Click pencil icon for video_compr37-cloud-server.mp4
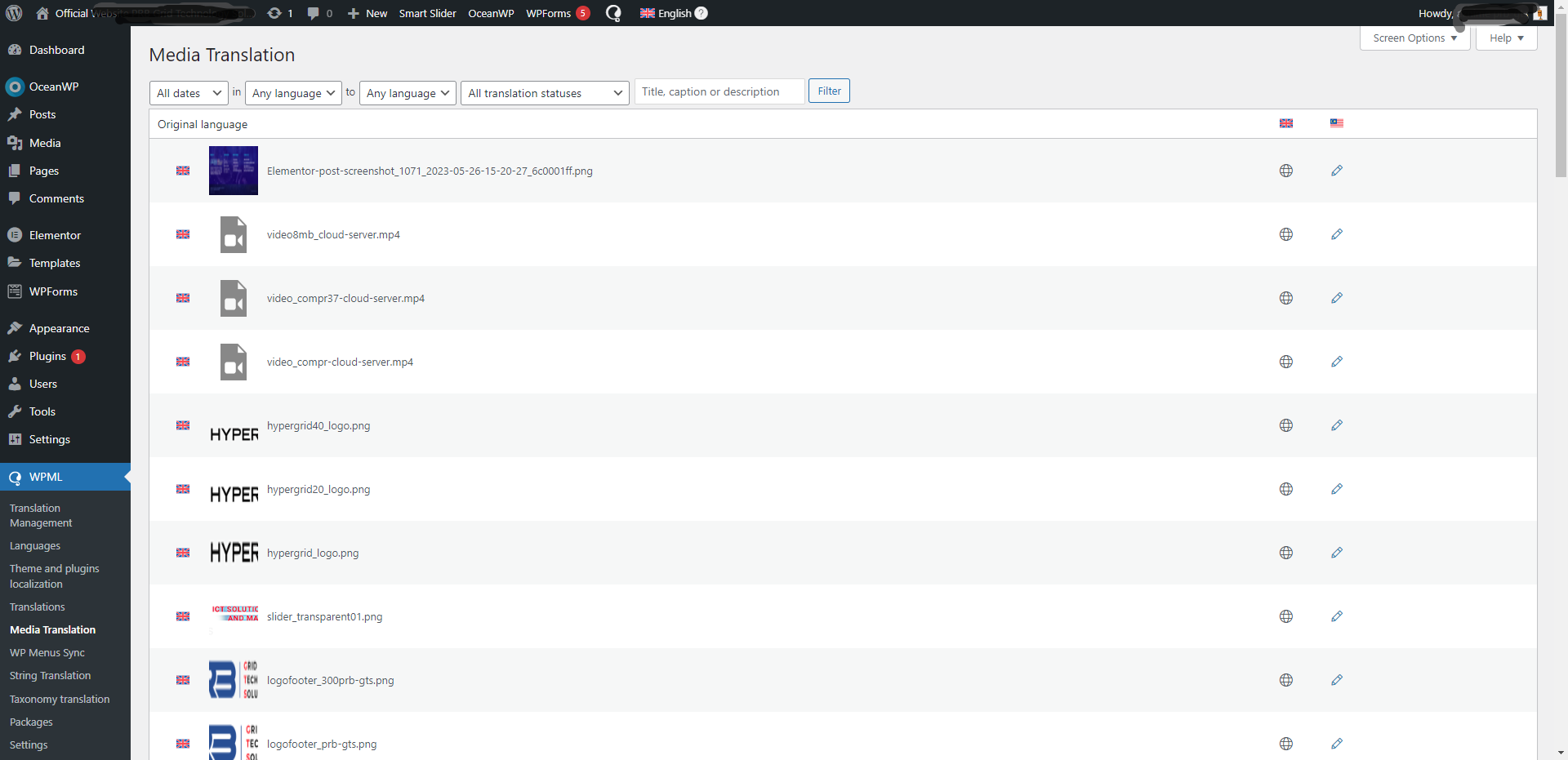This screenshot has width=1568, height=760. coord(1337,298)
